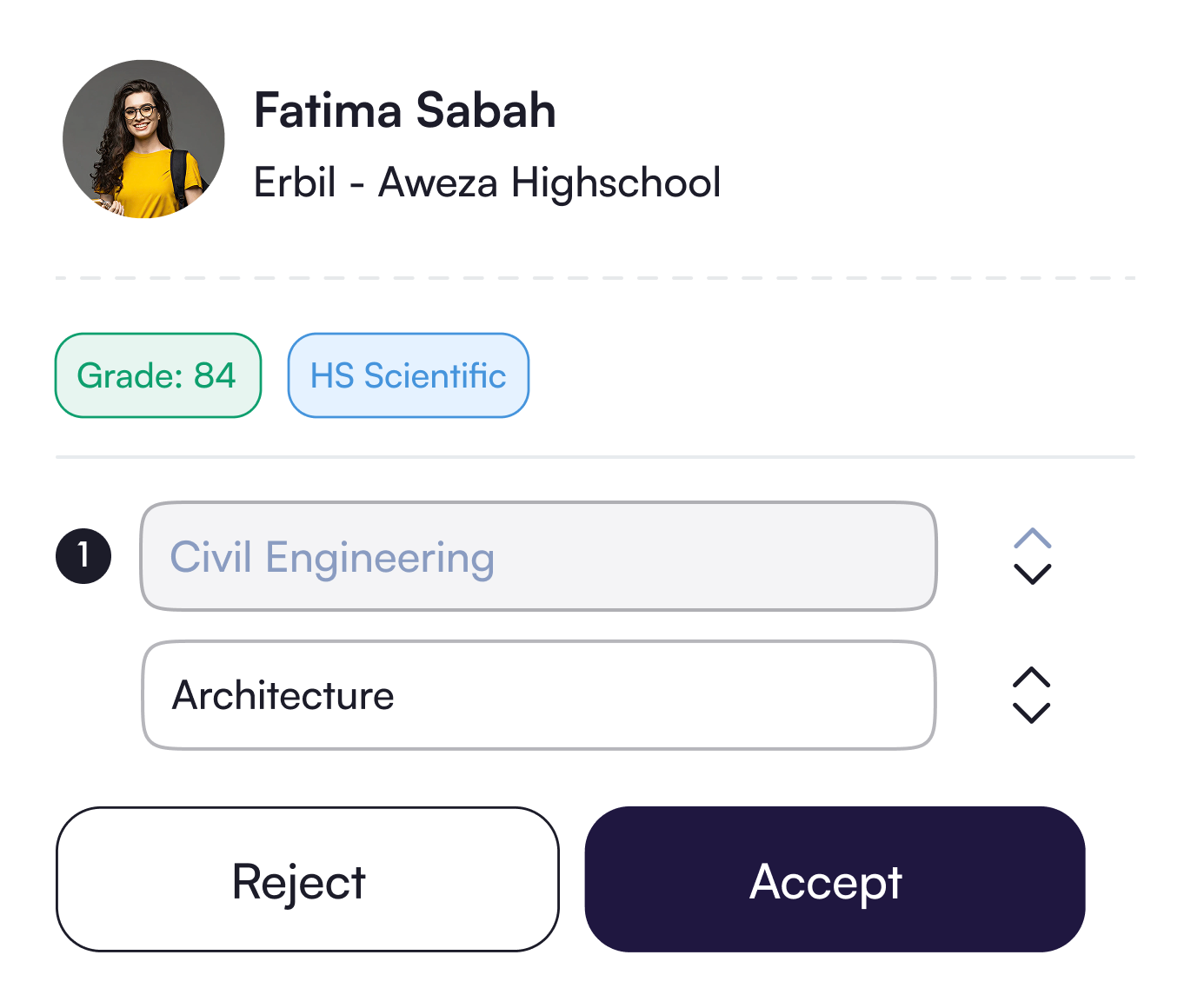Click the surname Sabah in header

pos(485,111)
